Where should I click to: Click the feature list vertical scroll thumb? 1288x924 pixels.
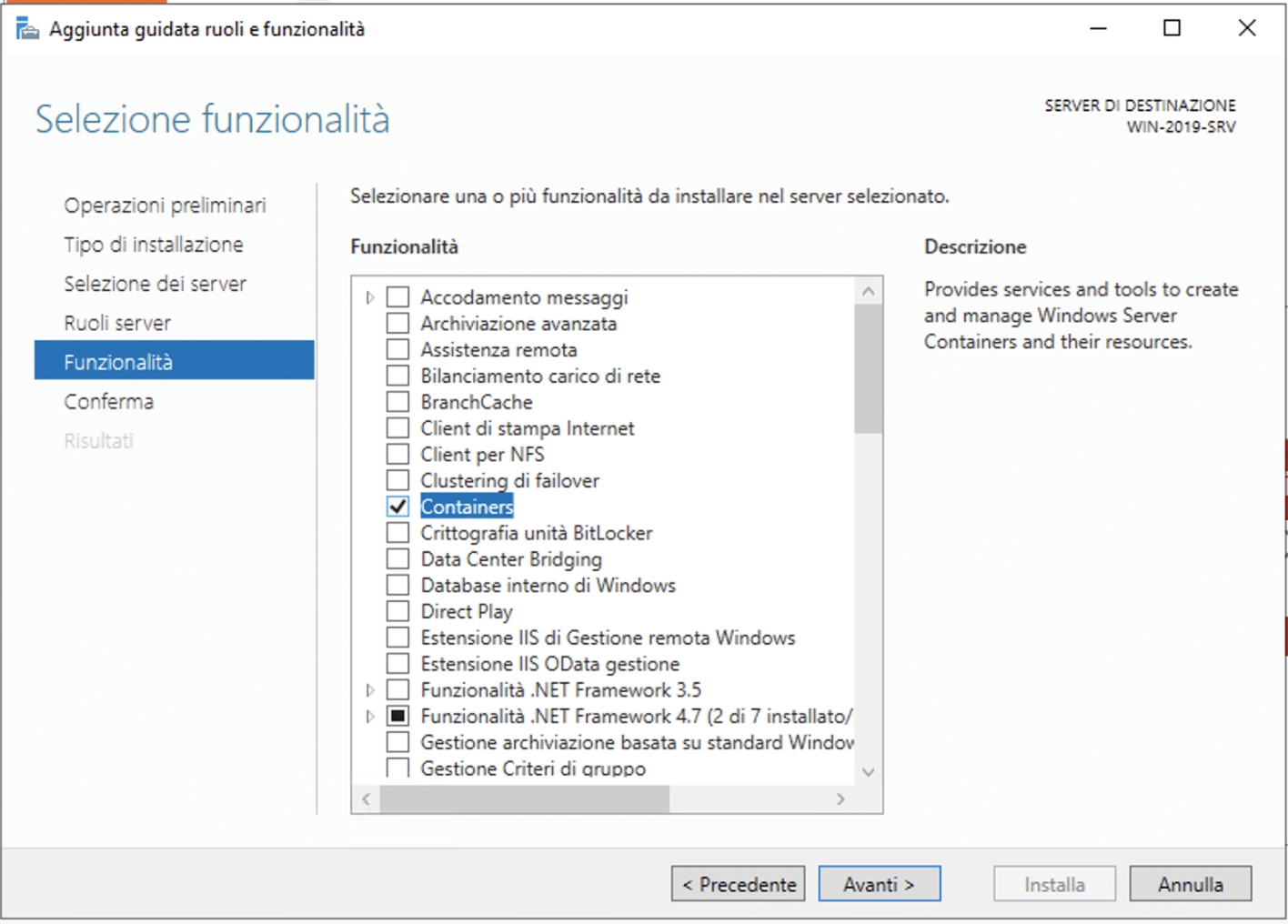[869, 369]
